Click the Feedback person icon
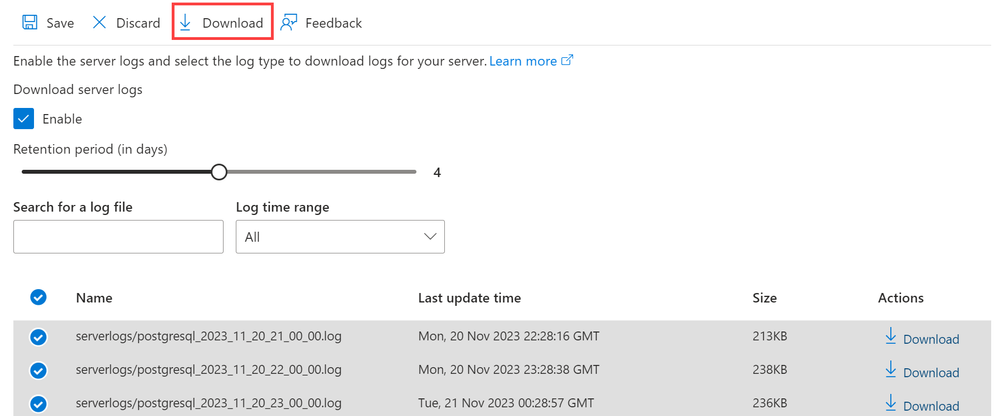Viewport: 999px width, 416px height. (x=289, y=23)
